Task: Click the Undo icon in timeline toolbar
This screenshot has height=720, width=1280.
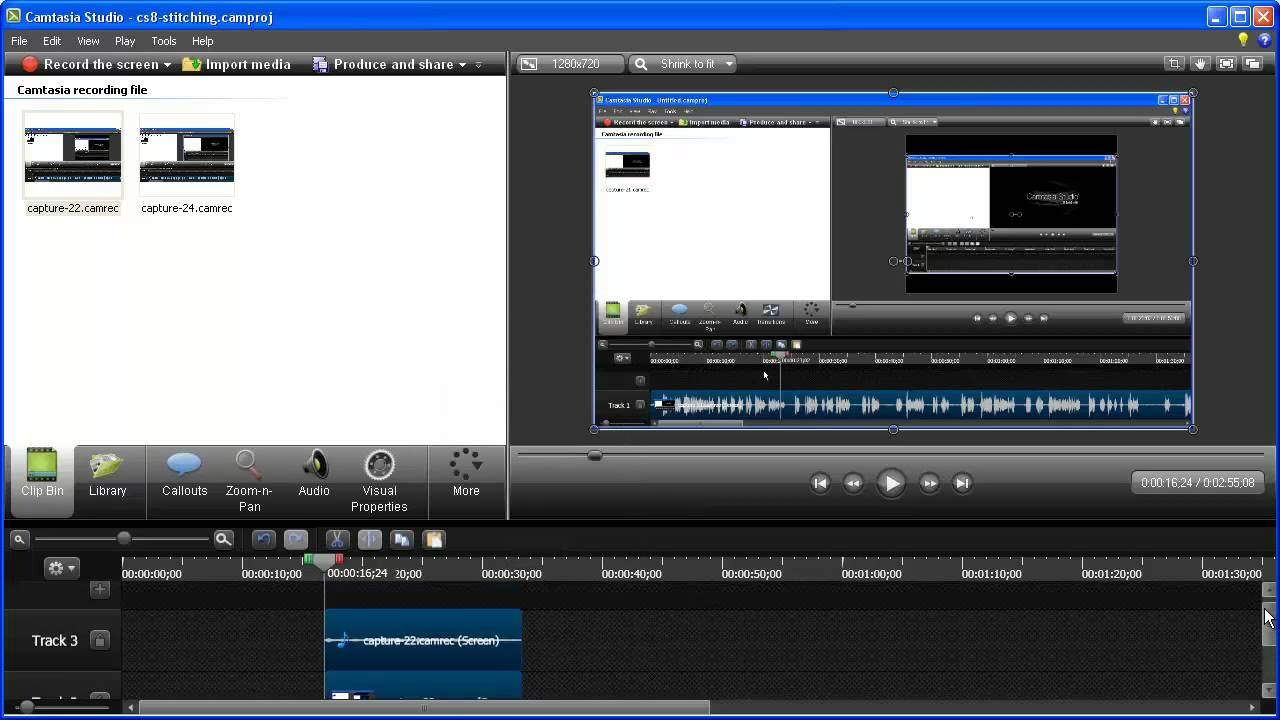Action: tap(263, 539)
